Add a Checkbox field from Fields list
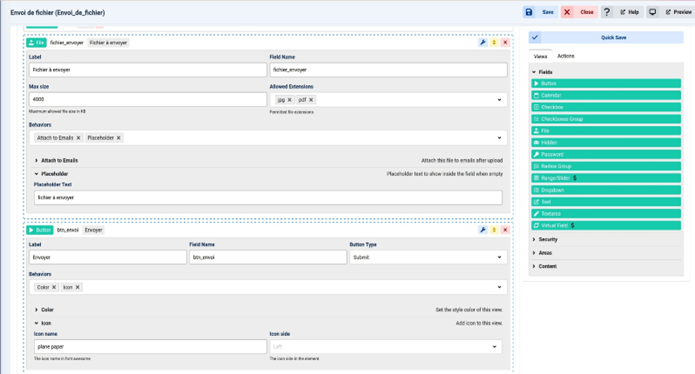 [x=606, y=107]
